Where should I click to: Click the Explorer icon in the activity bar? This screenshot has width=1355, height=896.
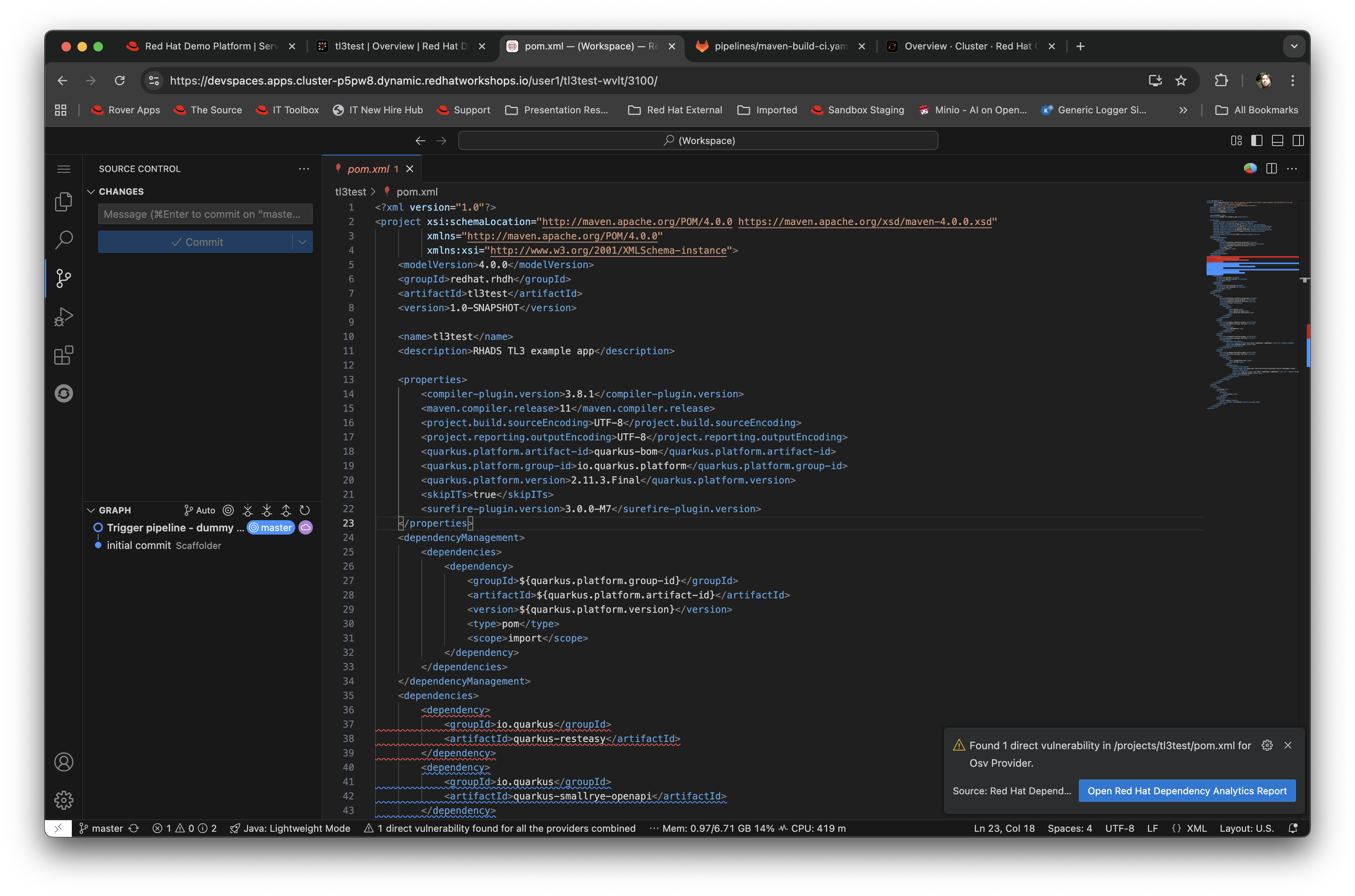tap(63, 201)
